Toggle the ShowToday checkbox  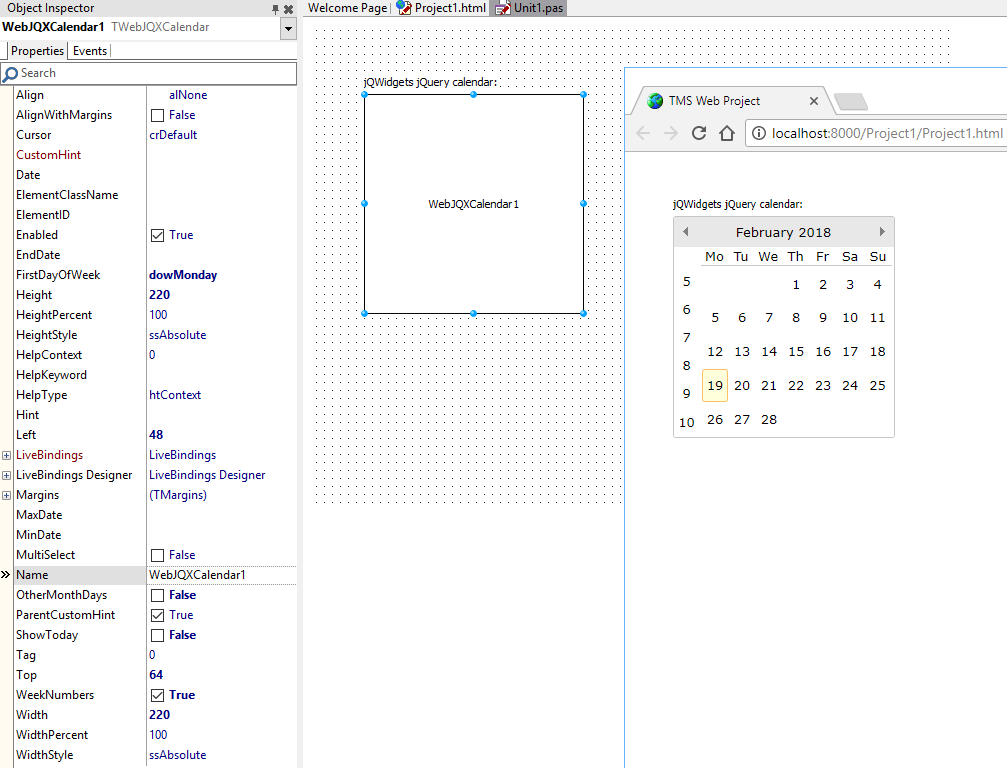157,636
